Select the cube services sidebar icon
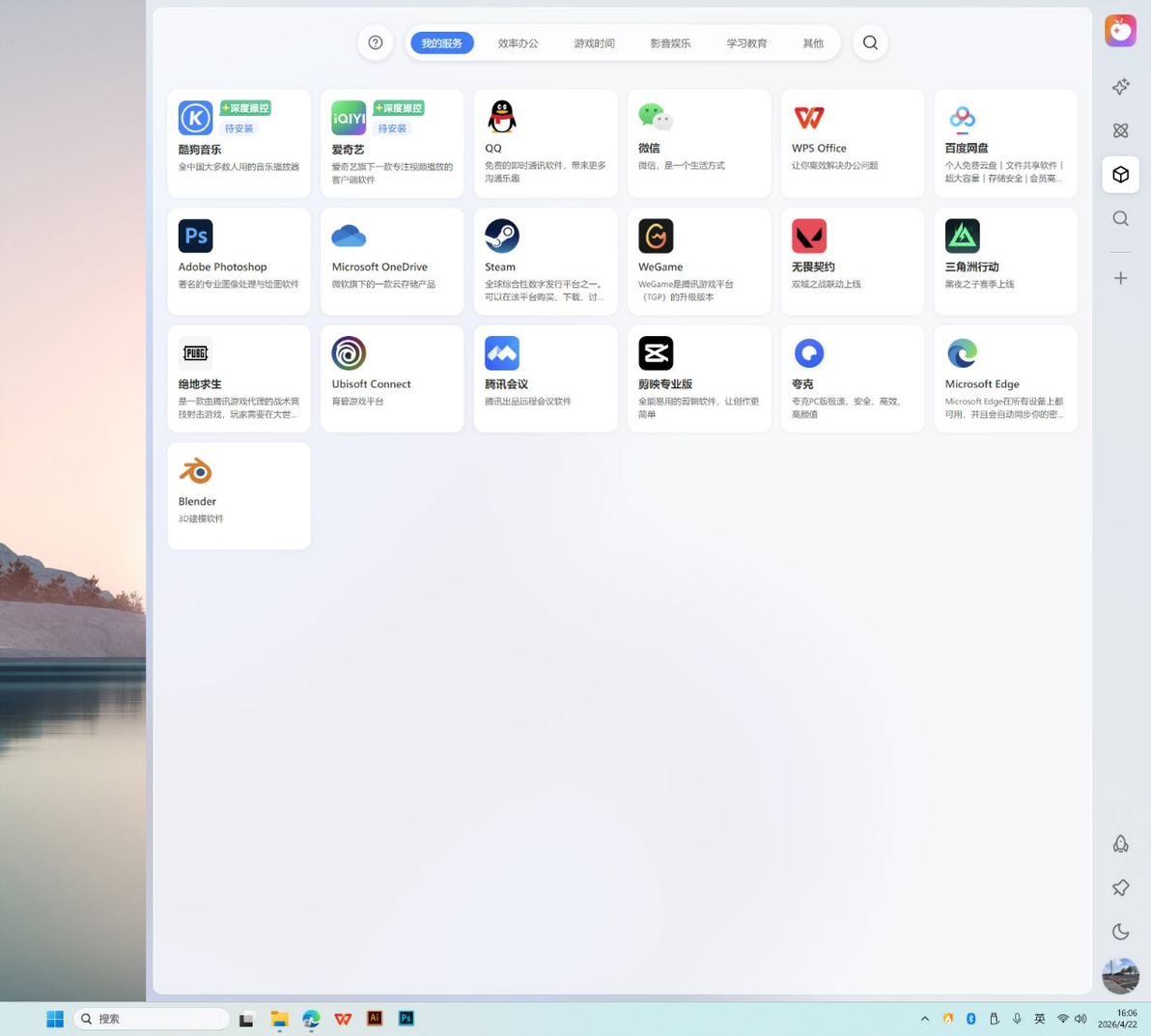 click(1120, 175)
